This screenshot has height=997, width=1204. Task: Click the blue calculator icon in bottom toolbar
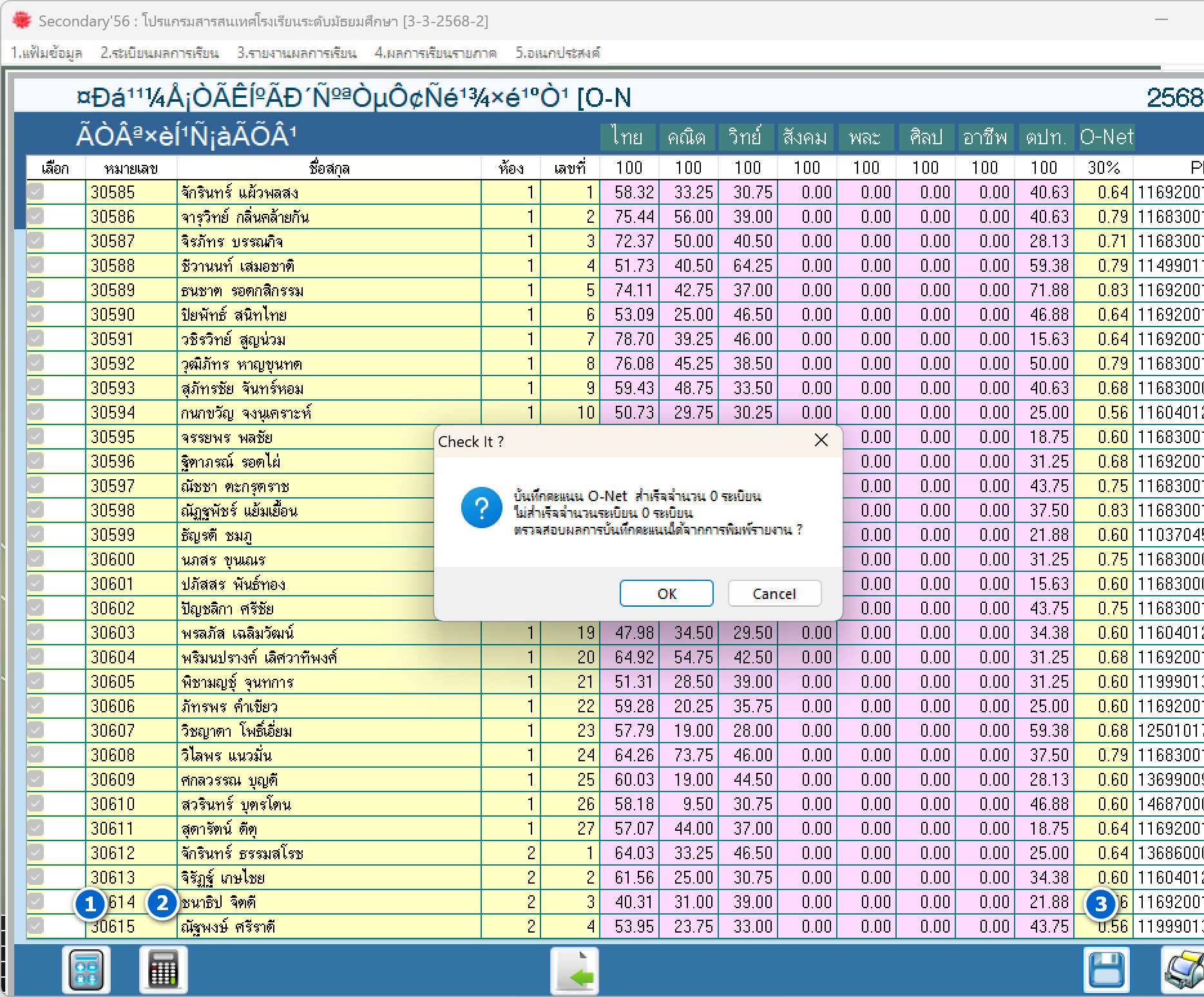tap(86, 970)
